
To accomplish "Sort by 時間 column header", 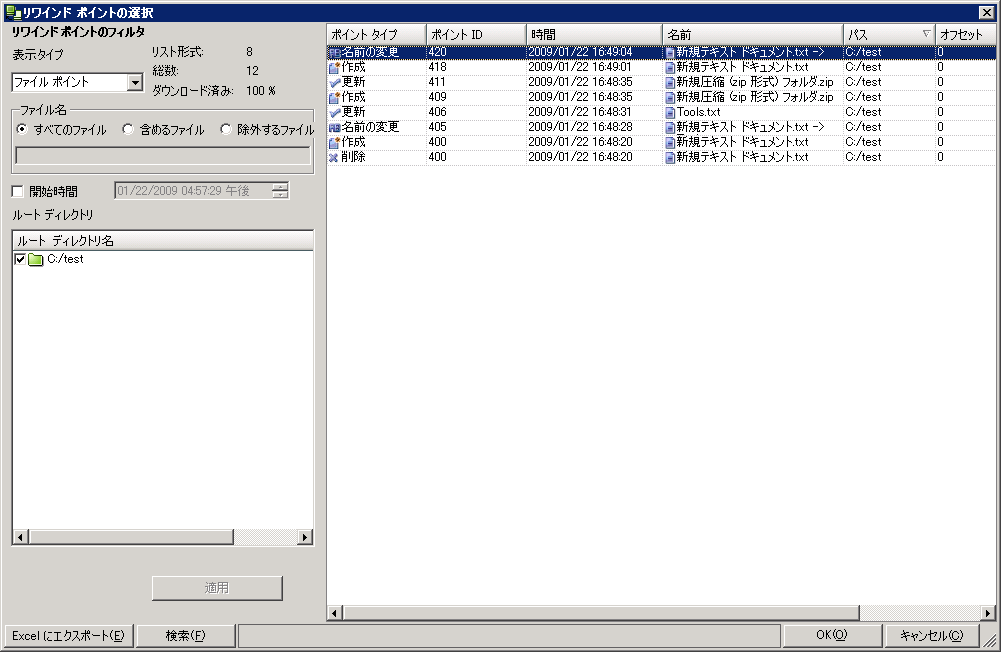I will (594, 34).
